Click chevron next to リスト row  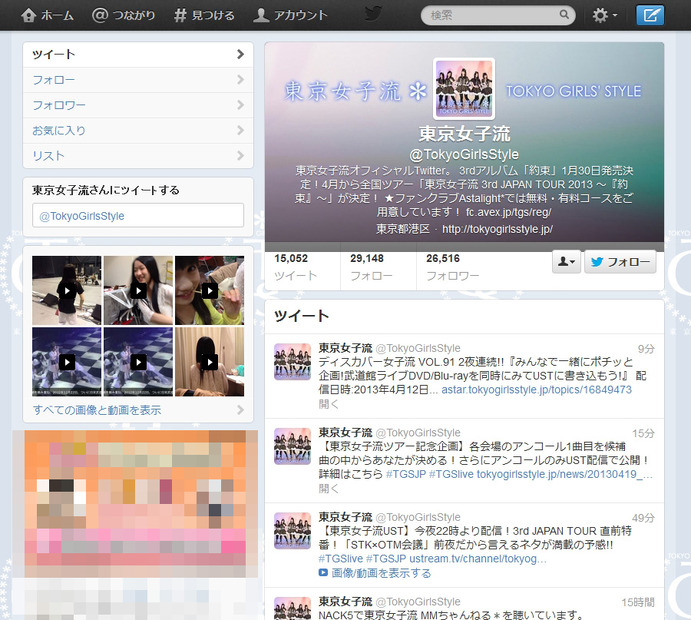pyautogui.click(x=240, y=155)
